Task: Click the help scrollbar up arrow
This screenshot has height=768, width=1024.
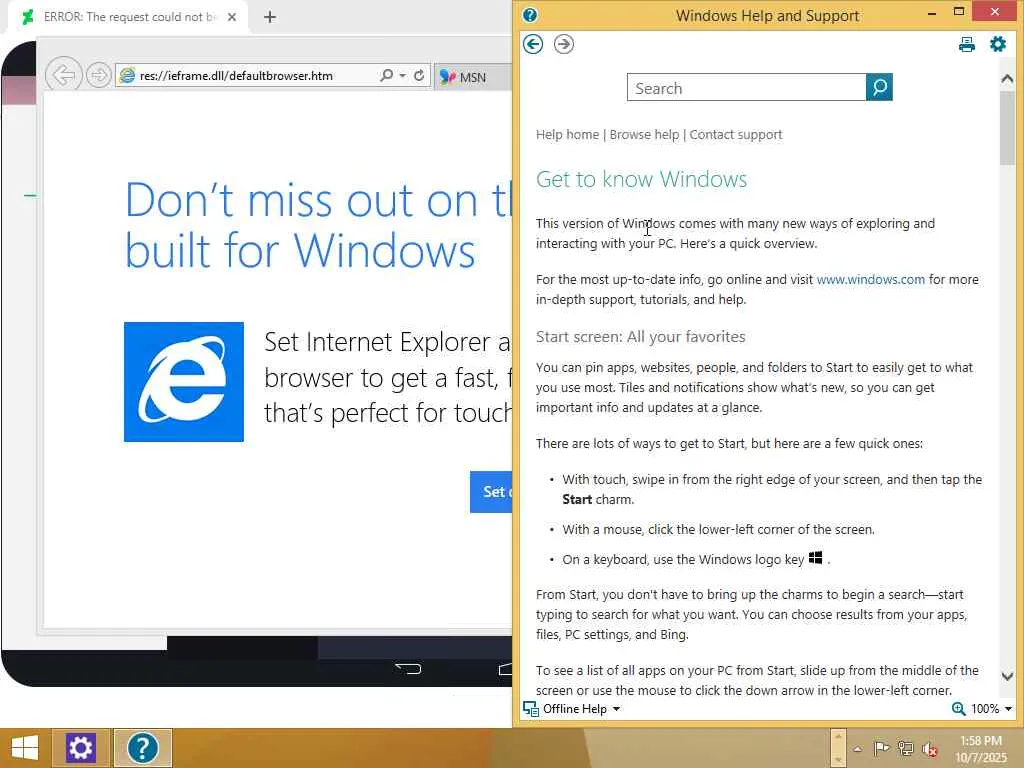Action: coord(1007,79)
